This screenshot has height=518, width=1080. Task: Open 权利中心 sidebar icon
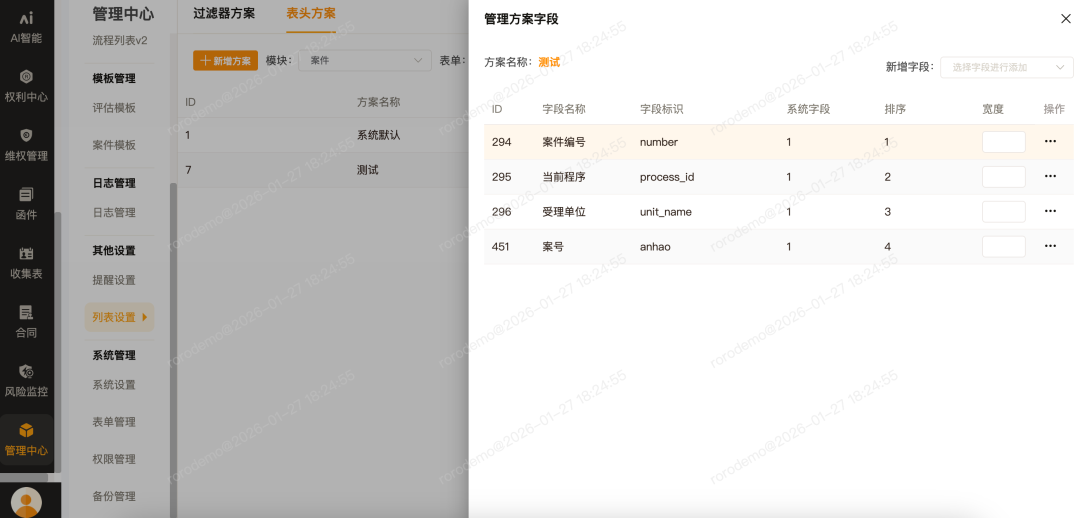click(26, 87)
